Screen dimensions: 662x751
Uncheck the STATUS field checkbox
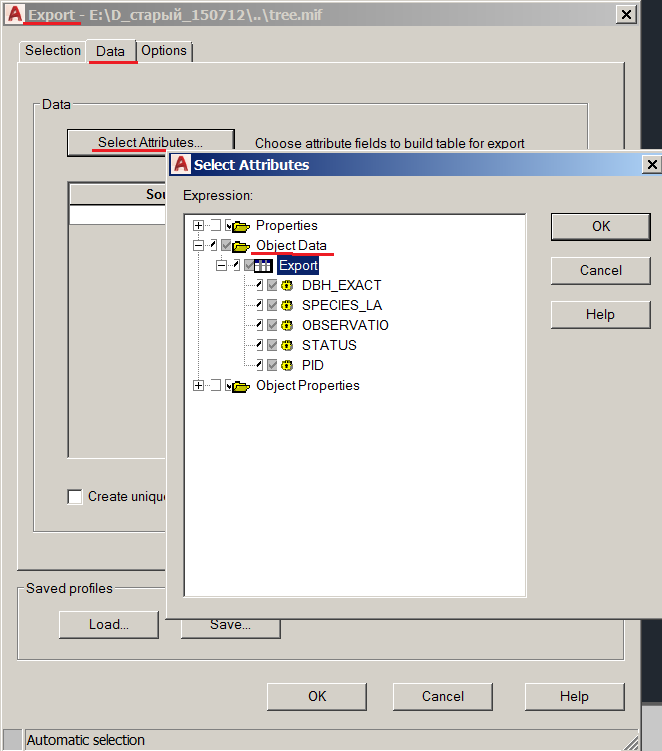pyautogui.click(x=272, y=345)
